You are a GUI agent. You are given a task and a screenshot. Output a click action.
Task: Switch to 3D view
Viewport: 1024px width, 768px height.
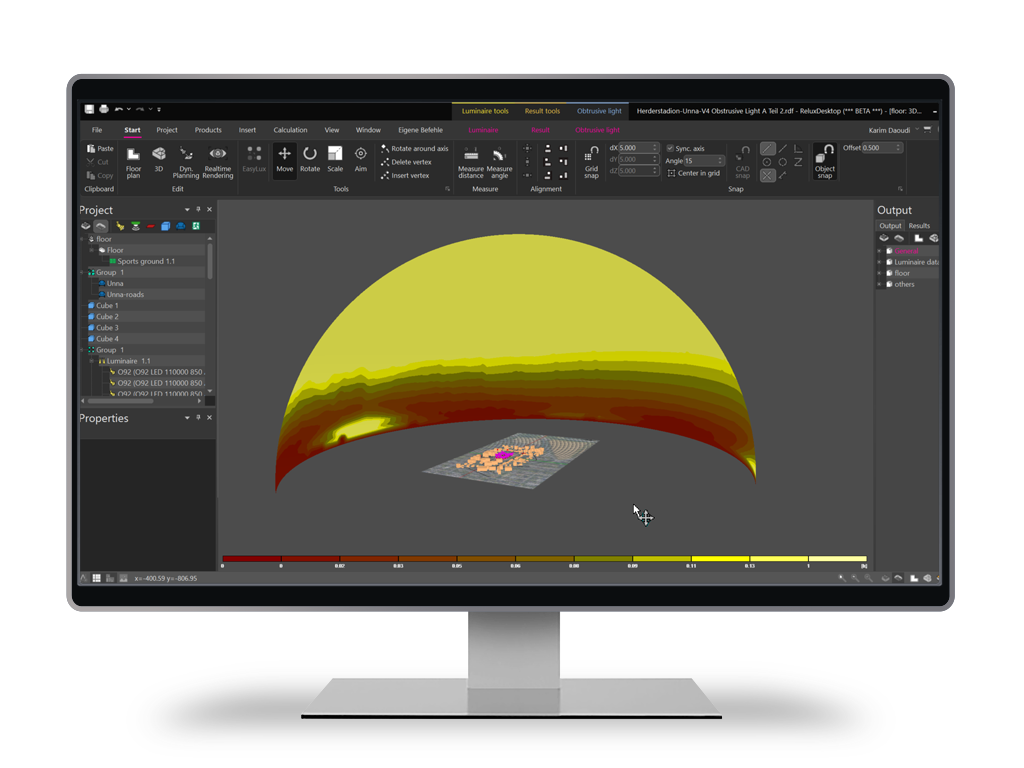[x=158, y=159]
